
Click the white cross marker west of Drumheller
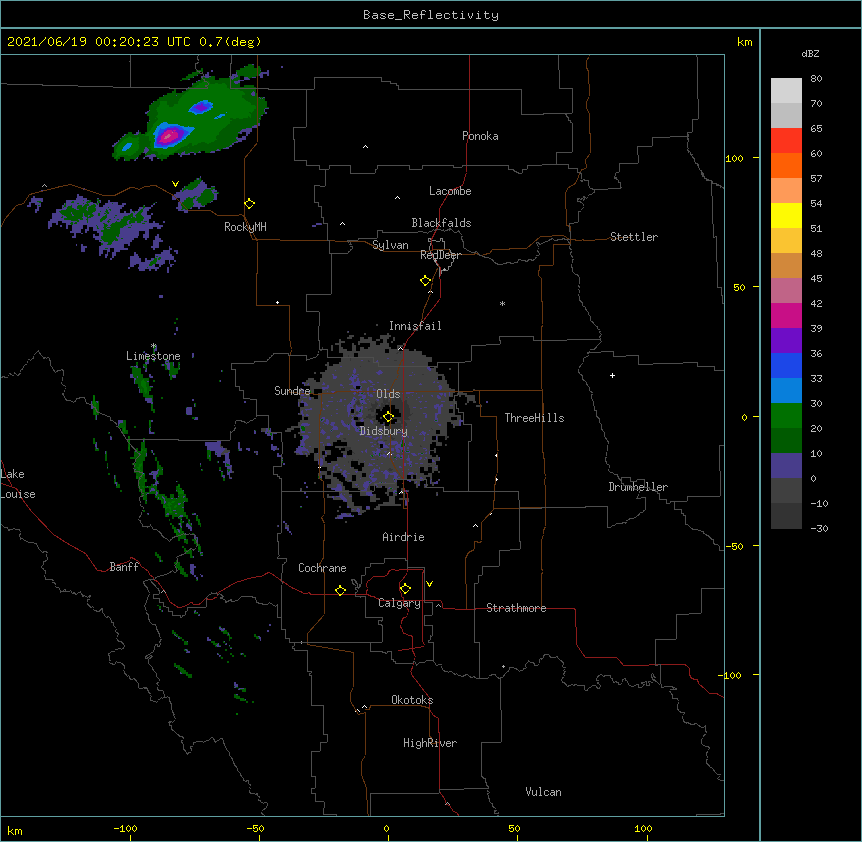[x=612, y=375]
